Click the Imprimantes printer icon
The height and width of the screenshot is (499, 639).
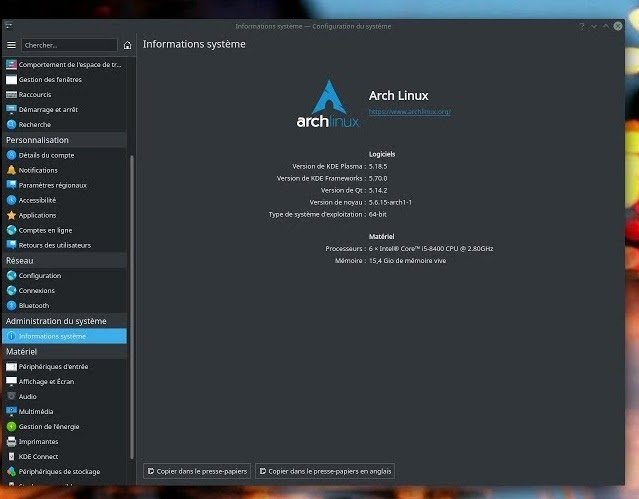[11, 442]
